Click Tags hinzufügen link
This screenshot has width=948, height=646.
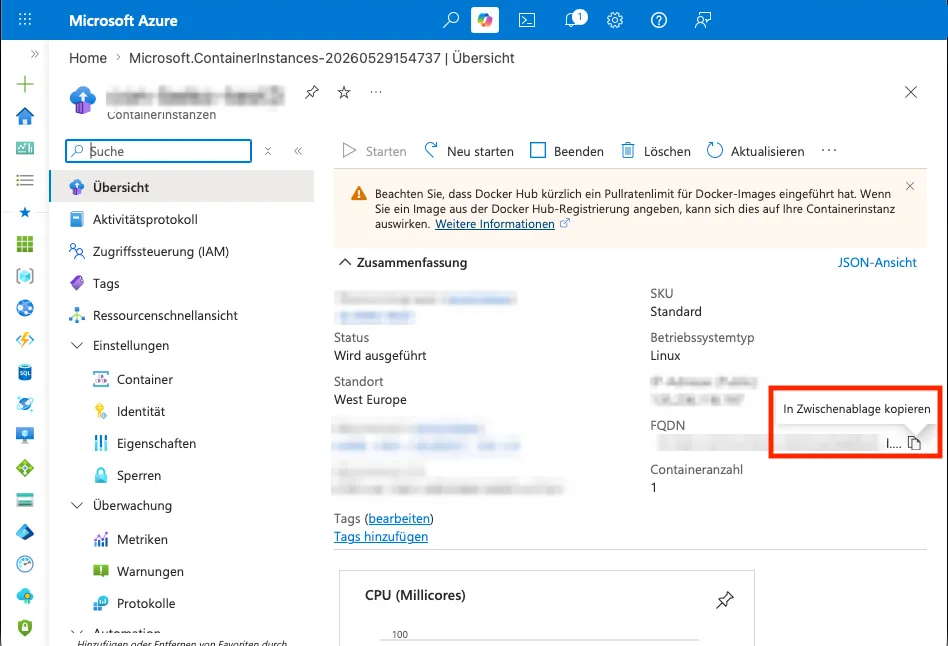click(381, 537)
